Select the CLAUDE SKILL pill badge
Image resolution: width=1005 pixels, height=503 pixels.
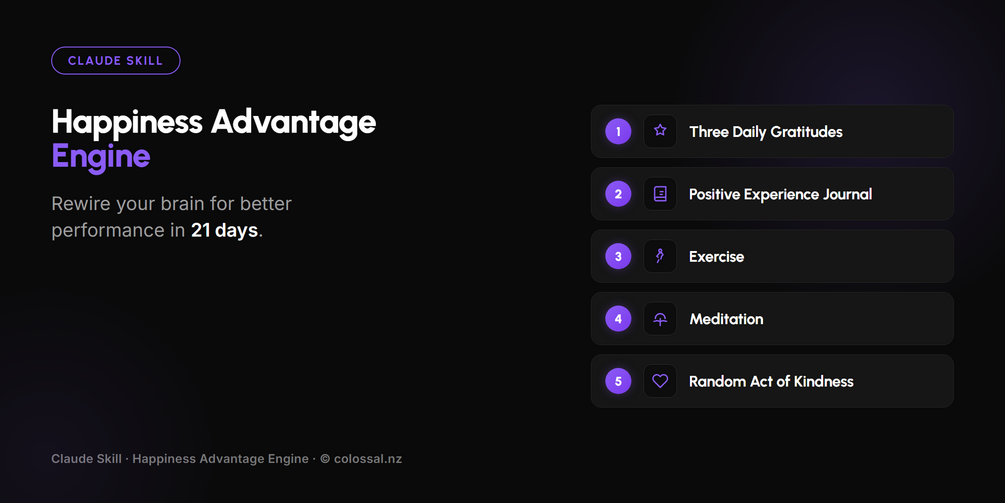pyautogui.click(x=115, y=61)
